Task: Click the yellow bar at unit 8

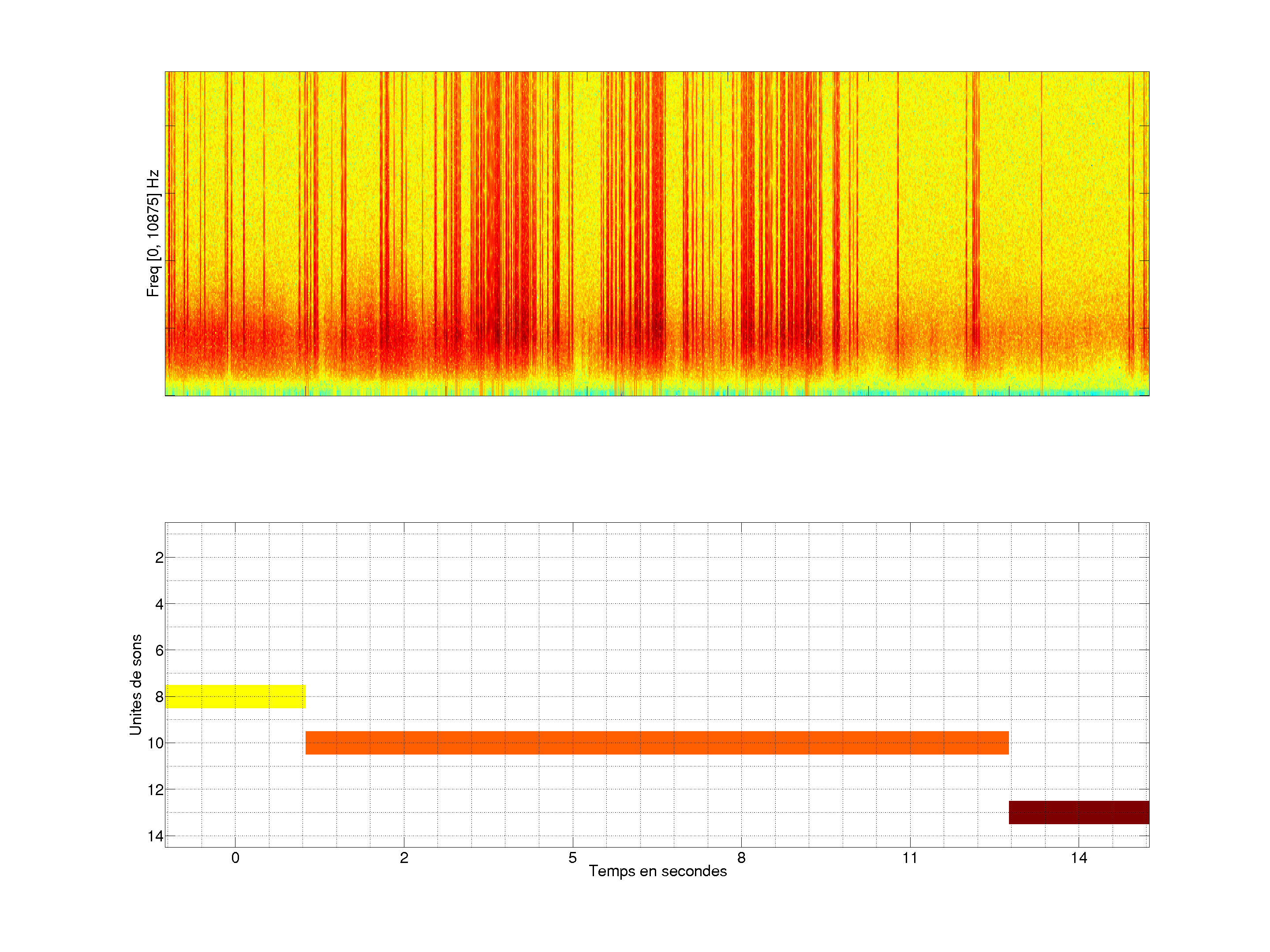Action: 235,696
